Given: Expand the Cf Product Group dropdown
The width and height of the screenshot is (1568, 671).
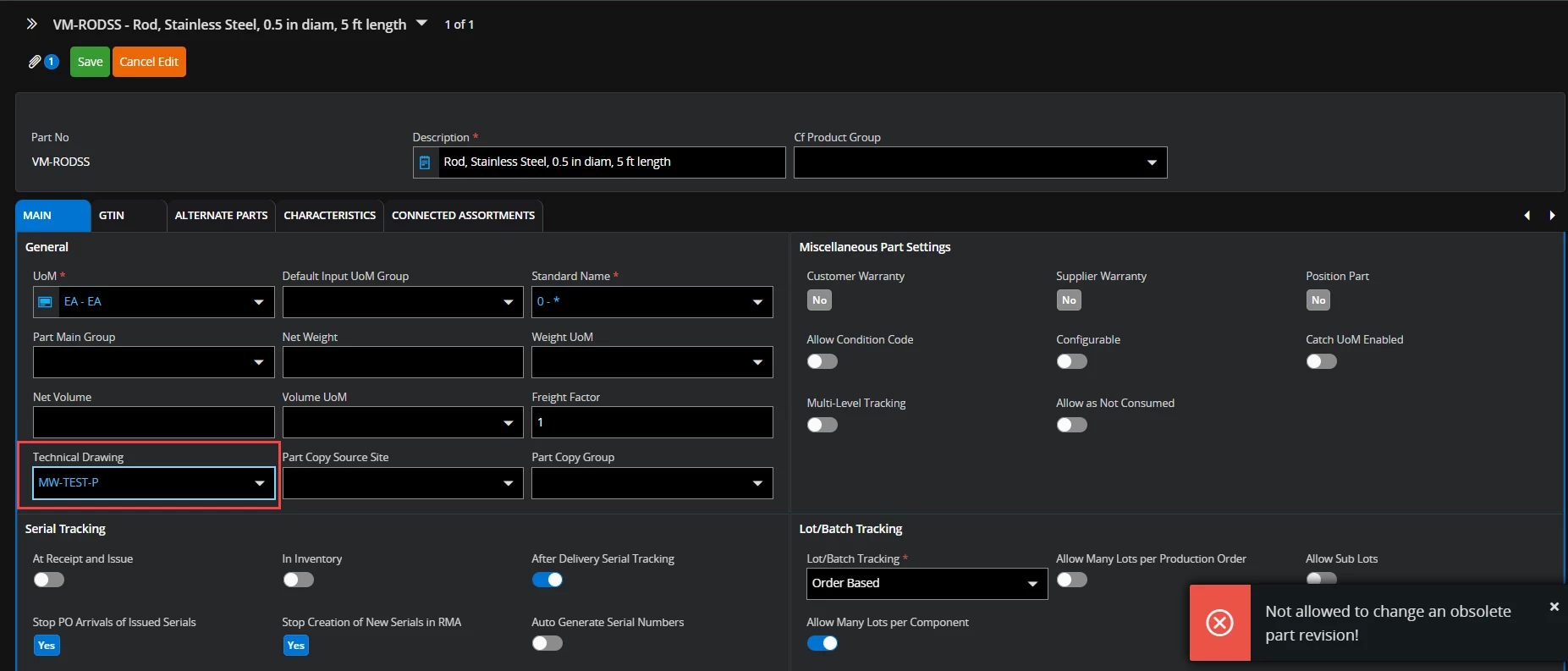Looking at the screenshot, I should [1151, 162].
